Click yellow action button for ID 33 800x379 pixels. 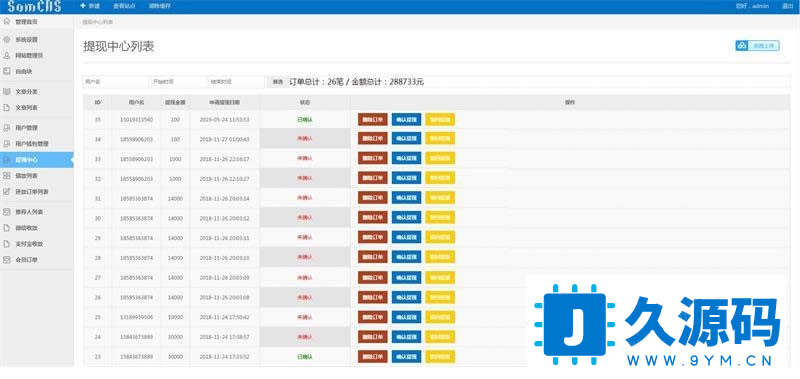[x=440, y=158]
